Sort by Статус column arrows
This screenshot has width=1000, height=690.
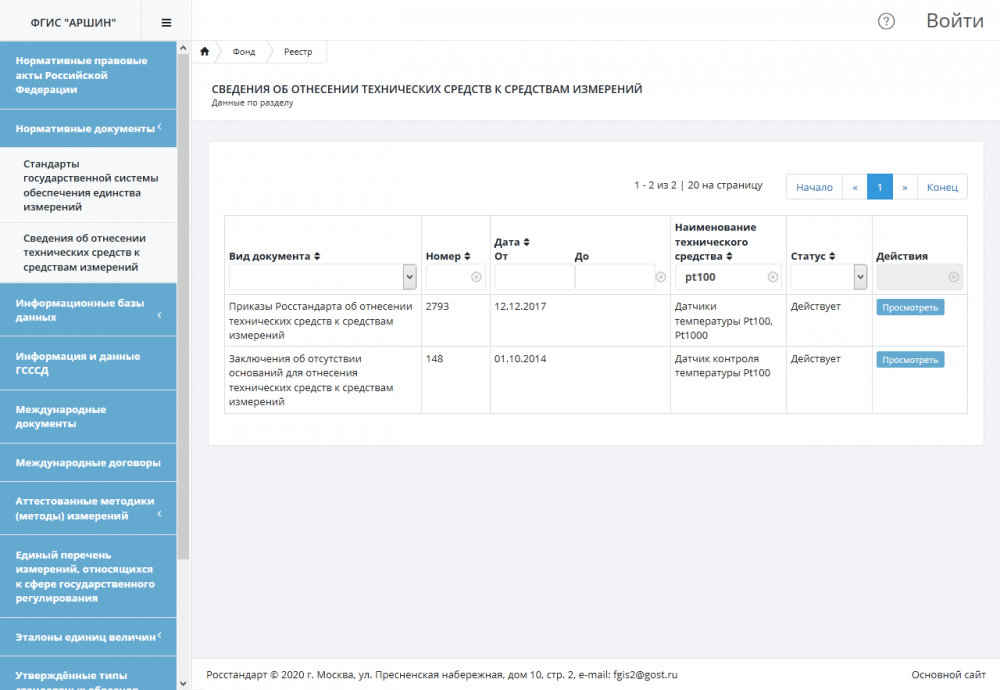832,256
